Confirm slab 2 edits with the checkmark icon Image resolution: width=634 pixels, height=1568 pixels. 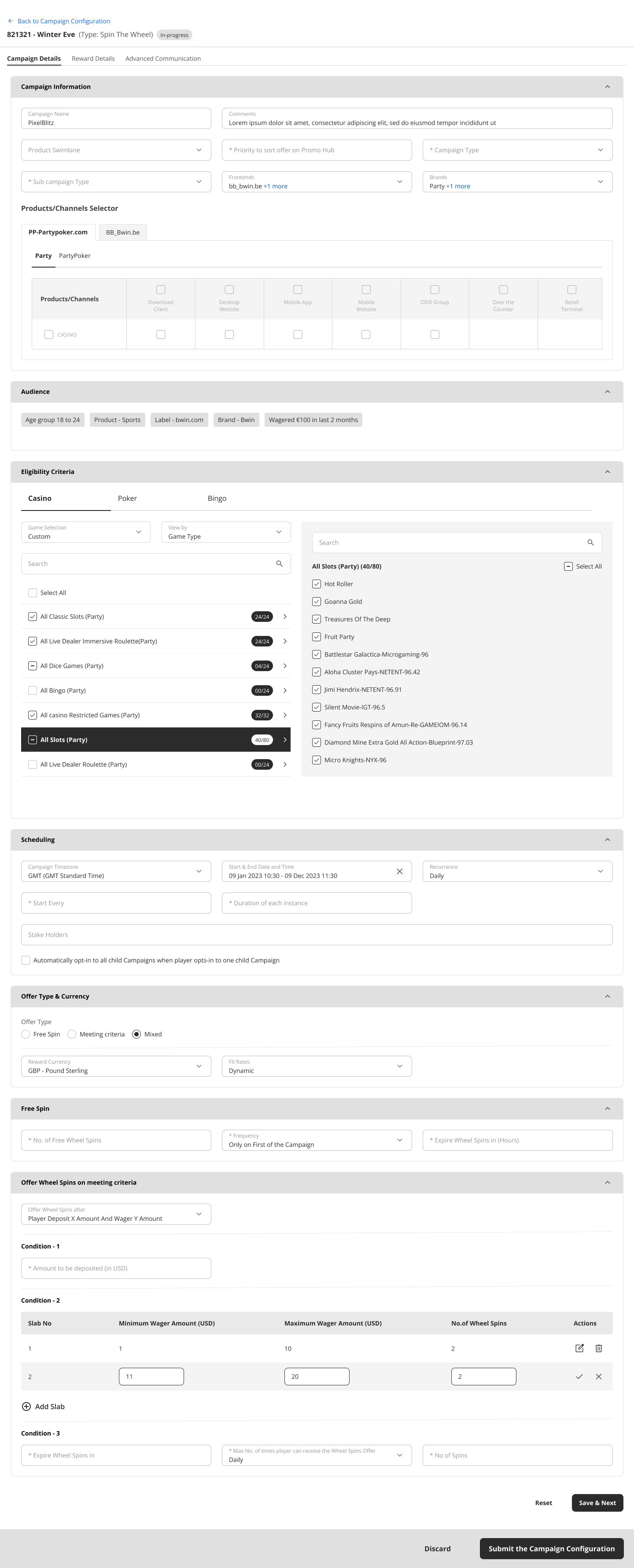[579, 1376]
